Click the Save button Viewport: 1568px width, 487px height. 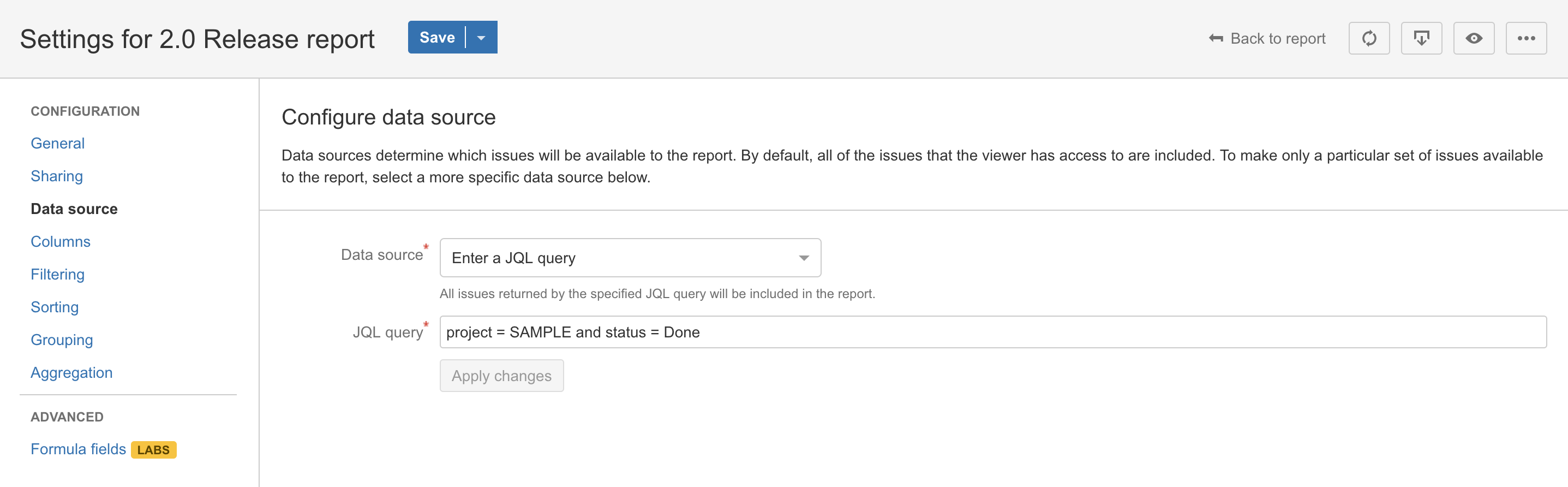point(437,37)
